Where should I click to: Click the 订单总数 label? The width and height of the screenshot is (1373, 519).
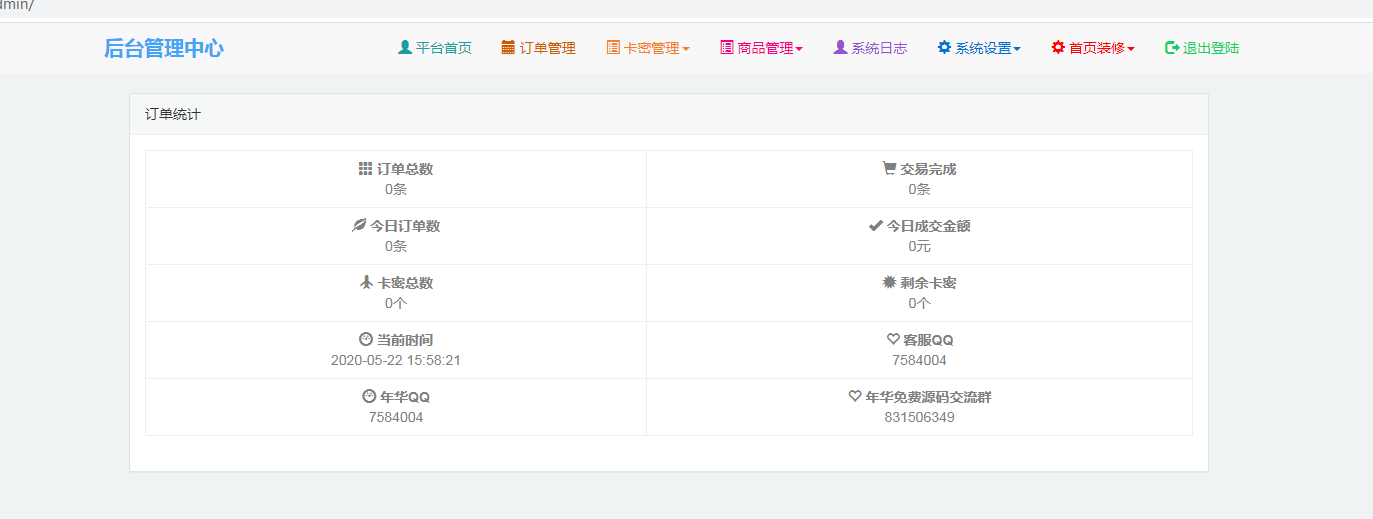pos(405,169)
